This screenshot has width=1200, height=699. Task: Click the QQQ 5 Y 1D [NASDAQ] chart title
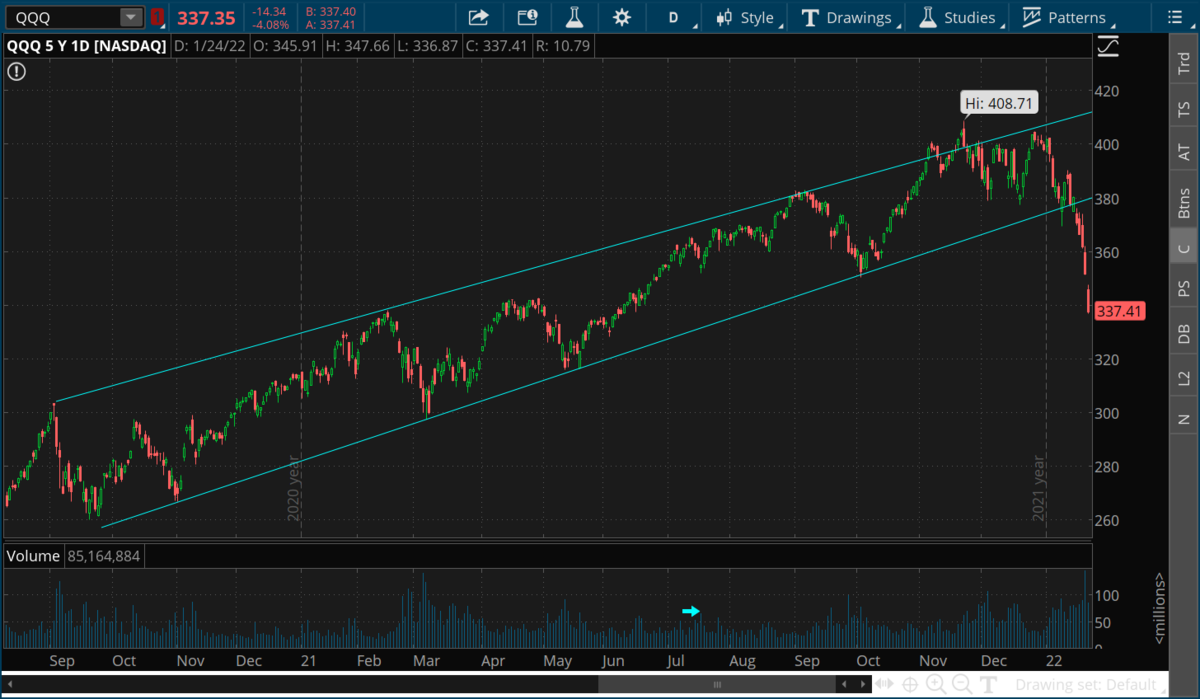click(87, 45)
